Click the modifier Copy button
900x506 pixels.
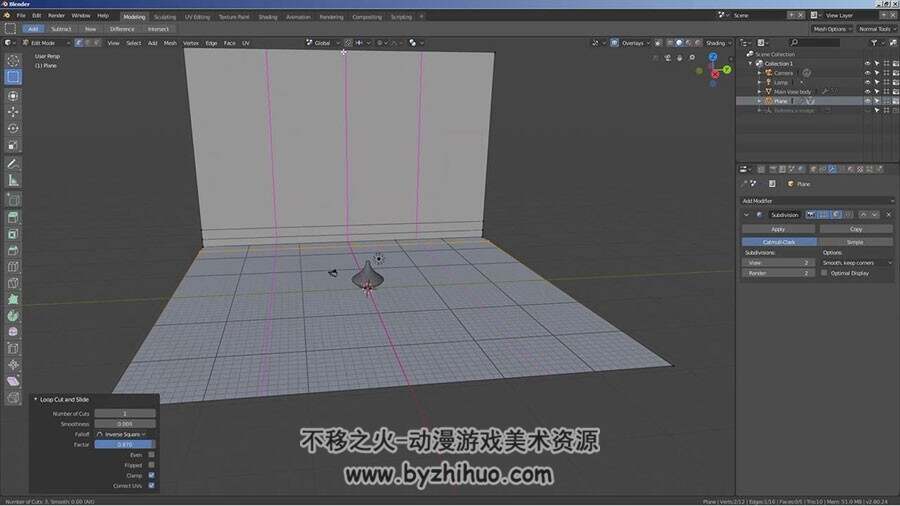coord(856,229)
